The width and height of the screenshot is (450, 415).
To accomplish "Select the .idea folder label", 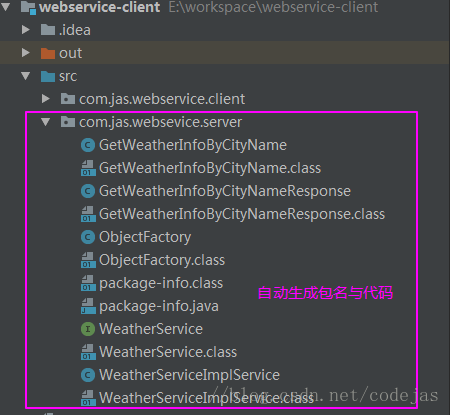I will tap(75, 30).
